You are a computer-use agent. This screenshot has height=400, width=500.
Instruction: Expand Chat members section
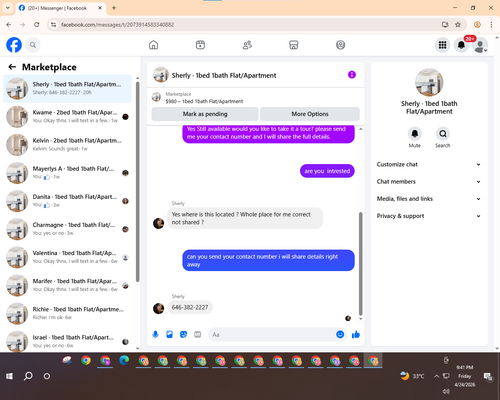(429, 182)
